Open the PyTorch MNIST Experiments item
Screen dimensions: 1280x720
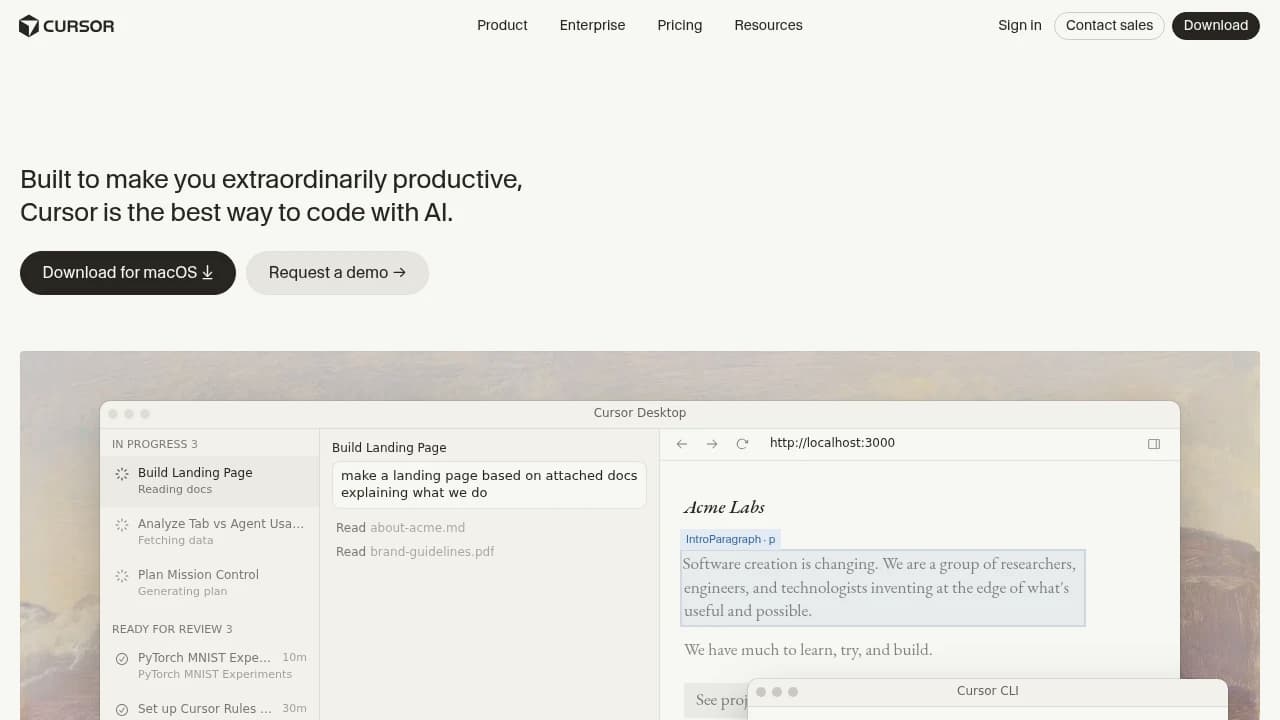pos(210,666)
